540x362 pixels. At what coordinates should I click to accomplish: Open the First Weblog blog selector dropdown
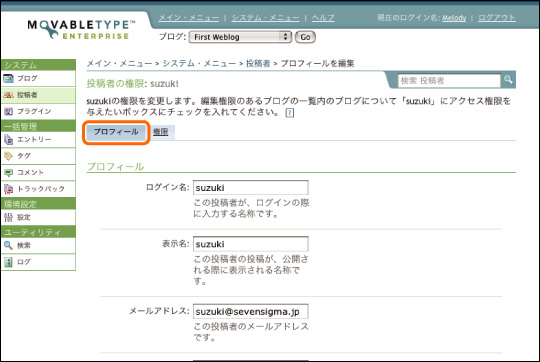(240, 37)
